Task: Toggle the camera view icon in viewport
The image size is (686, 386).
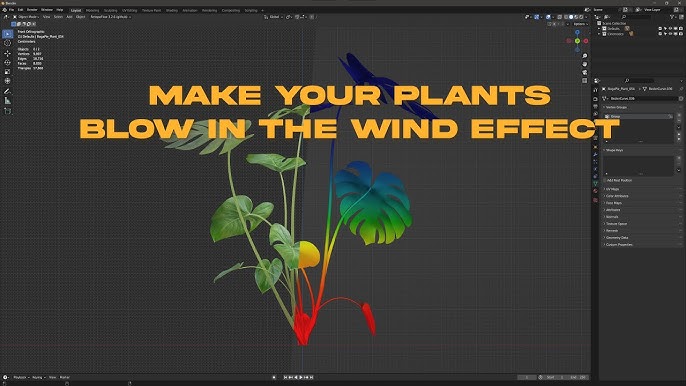Action: click(x=584, y=72)
